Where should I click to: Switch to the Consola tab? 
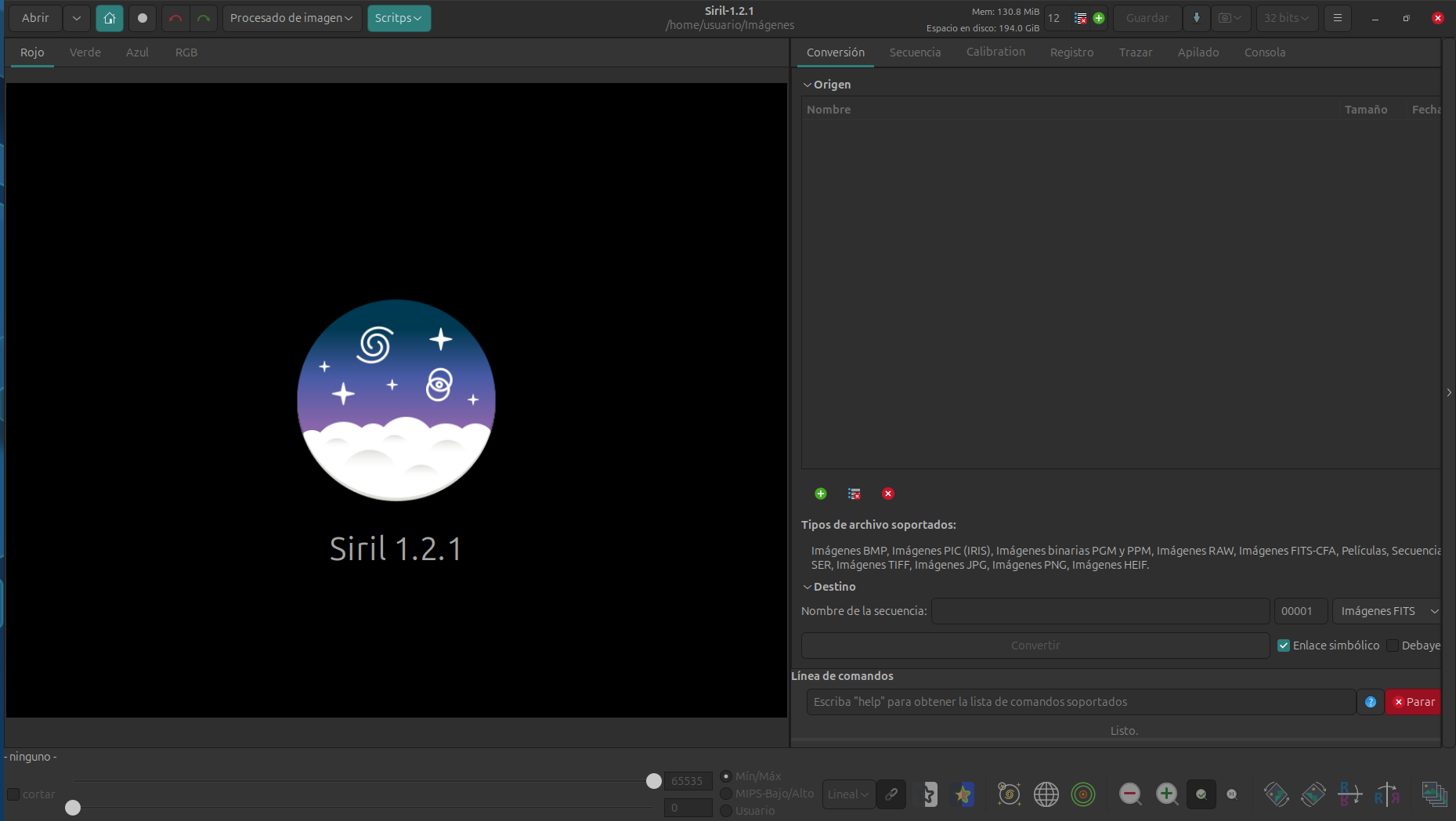click(x=1265, y=52)
